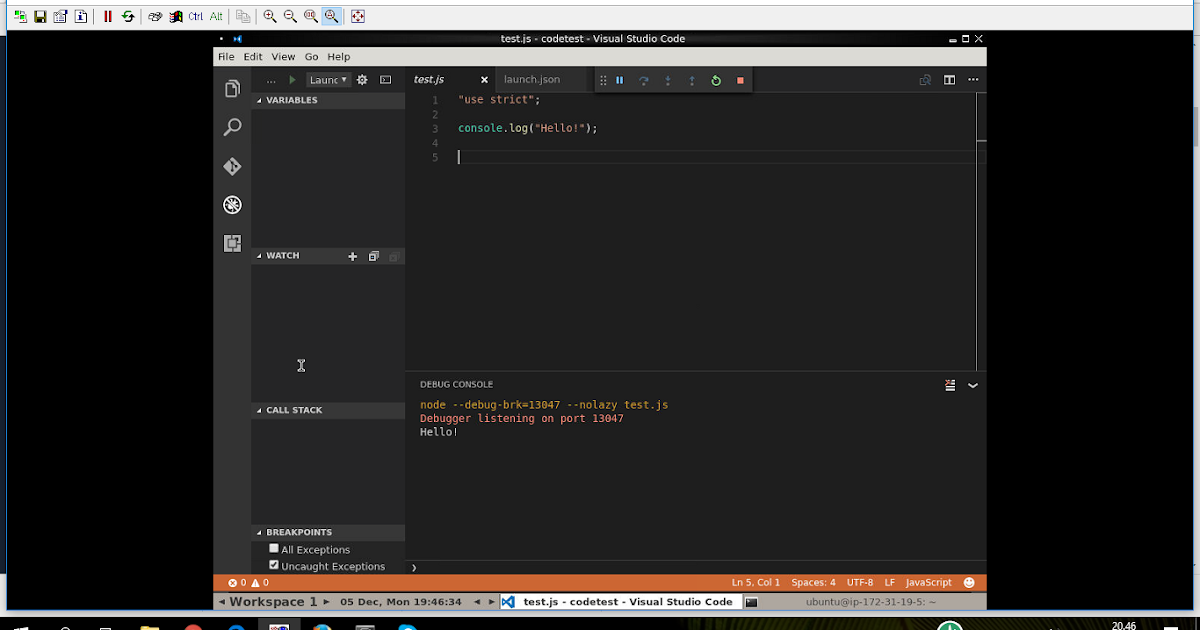Send the Alt key toggle in viewer toolbar
This screenshot has height=630, width=1200.
[216, 16]
